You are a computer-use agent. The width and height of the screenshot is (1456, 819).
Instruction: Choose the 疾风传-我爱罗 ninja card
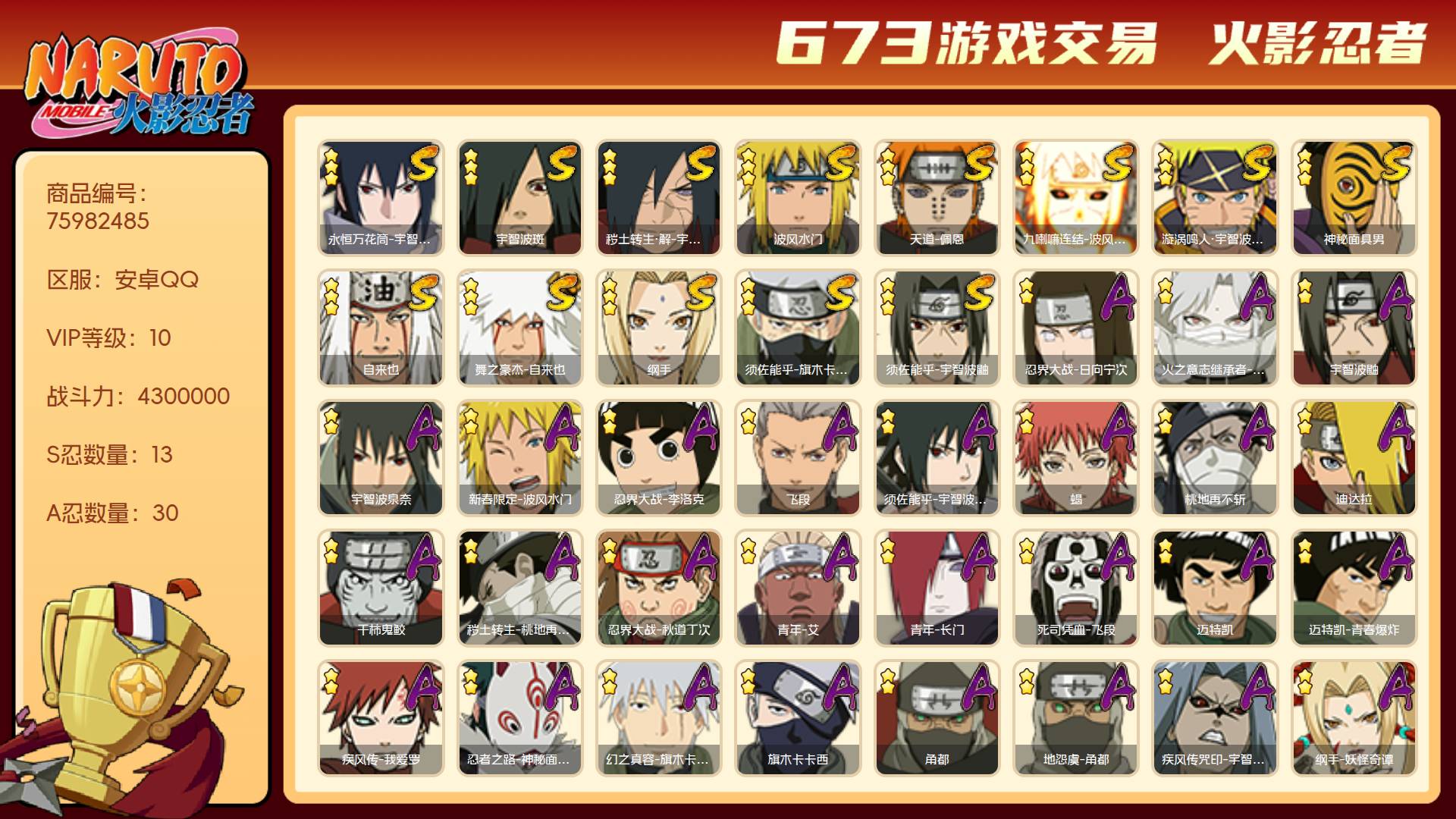pyautogui.click(x=381, y=718)
